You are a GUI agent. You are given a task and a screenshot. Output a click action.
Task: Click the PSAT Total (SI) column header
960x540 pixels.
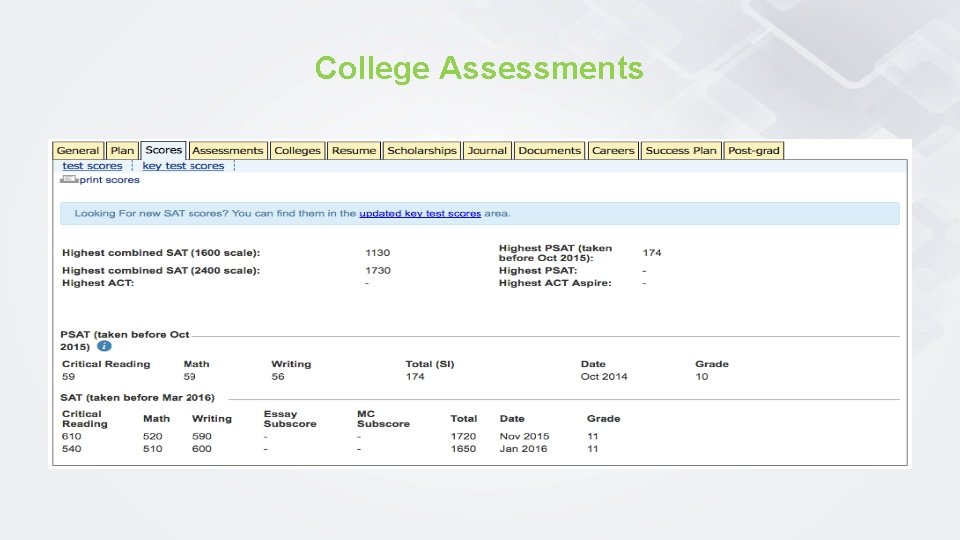[430, 364]
